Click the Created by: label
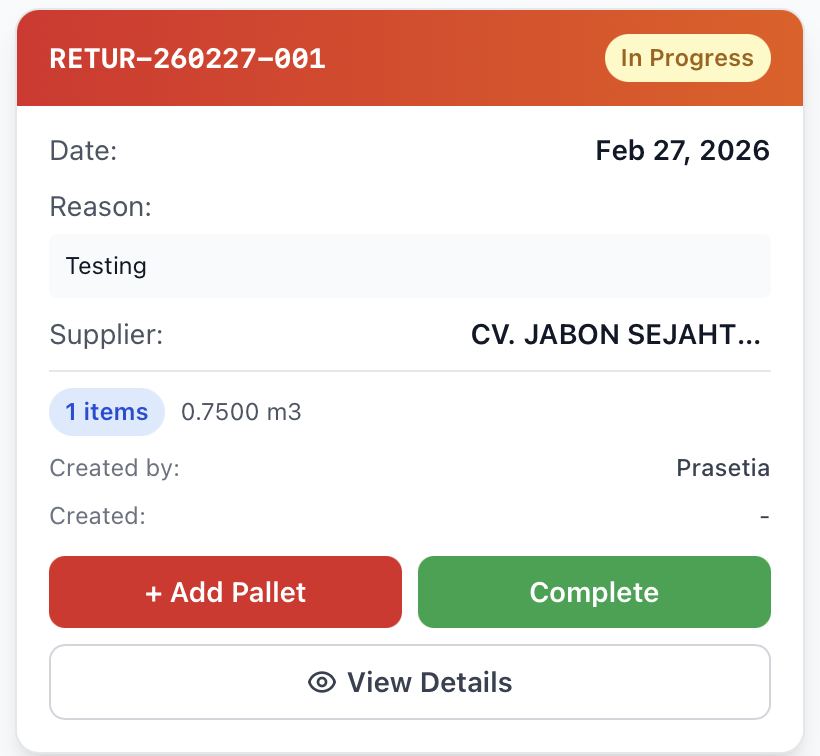The height and width of the screenshot is (756, 820). click(x=114, y=468)
